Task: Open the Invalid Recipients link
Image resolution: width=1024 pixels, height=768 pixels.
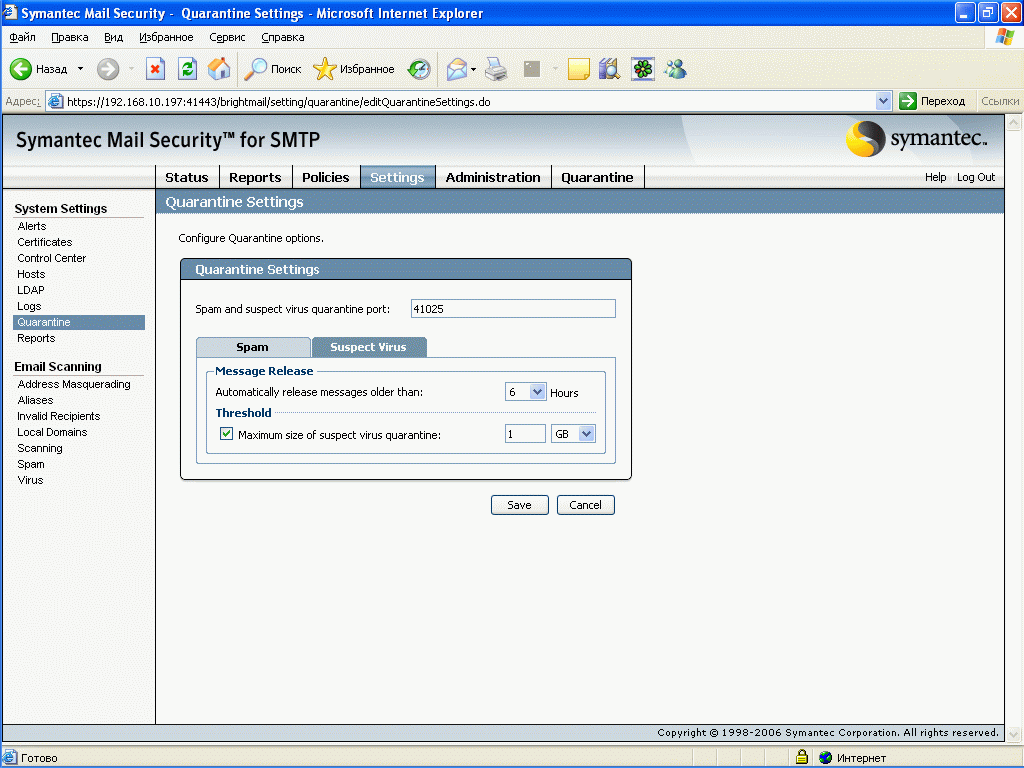Action: [x=59, y=416]
